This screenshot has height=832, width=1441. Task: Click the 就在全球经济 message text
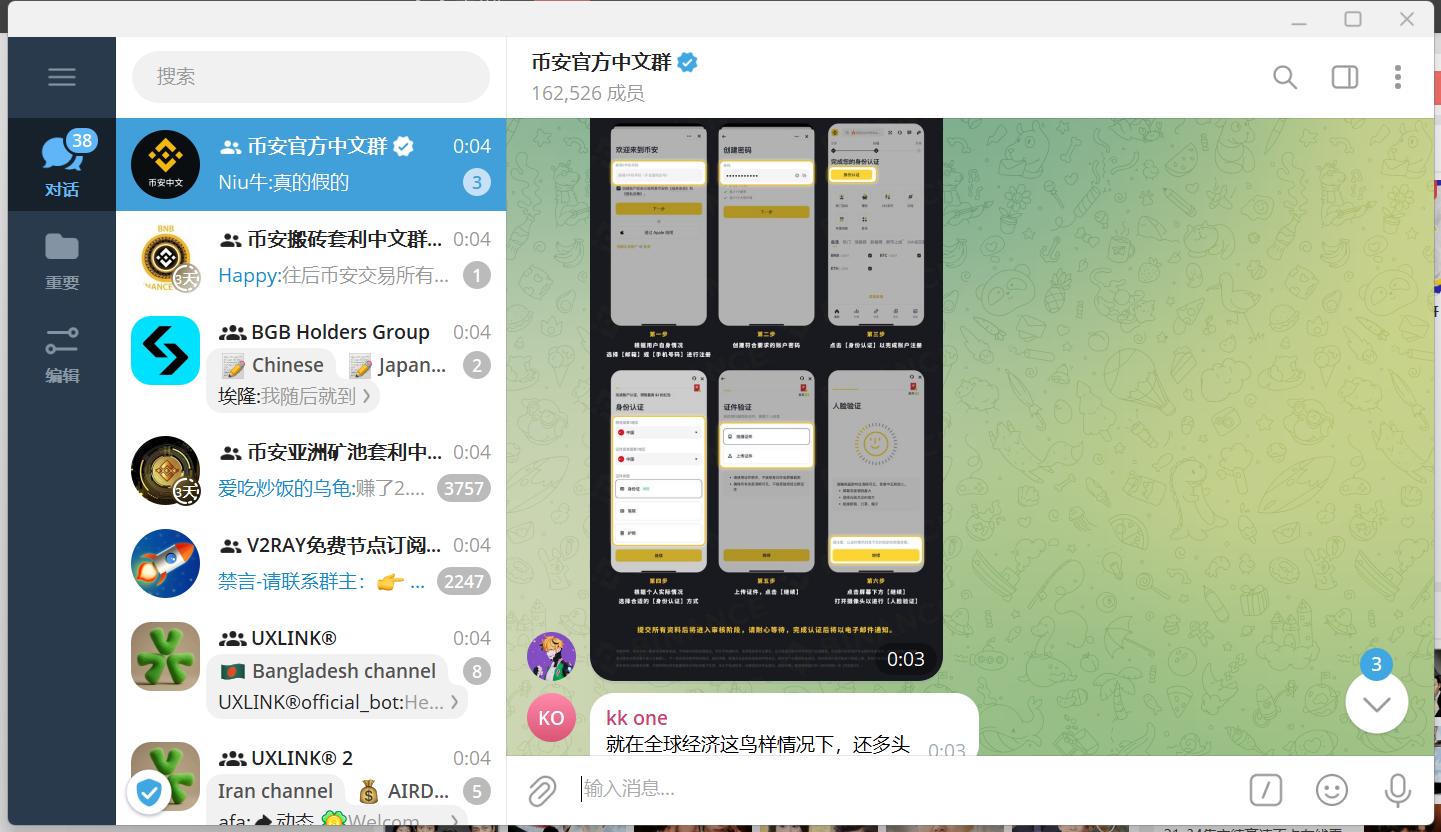coord(758,744)
